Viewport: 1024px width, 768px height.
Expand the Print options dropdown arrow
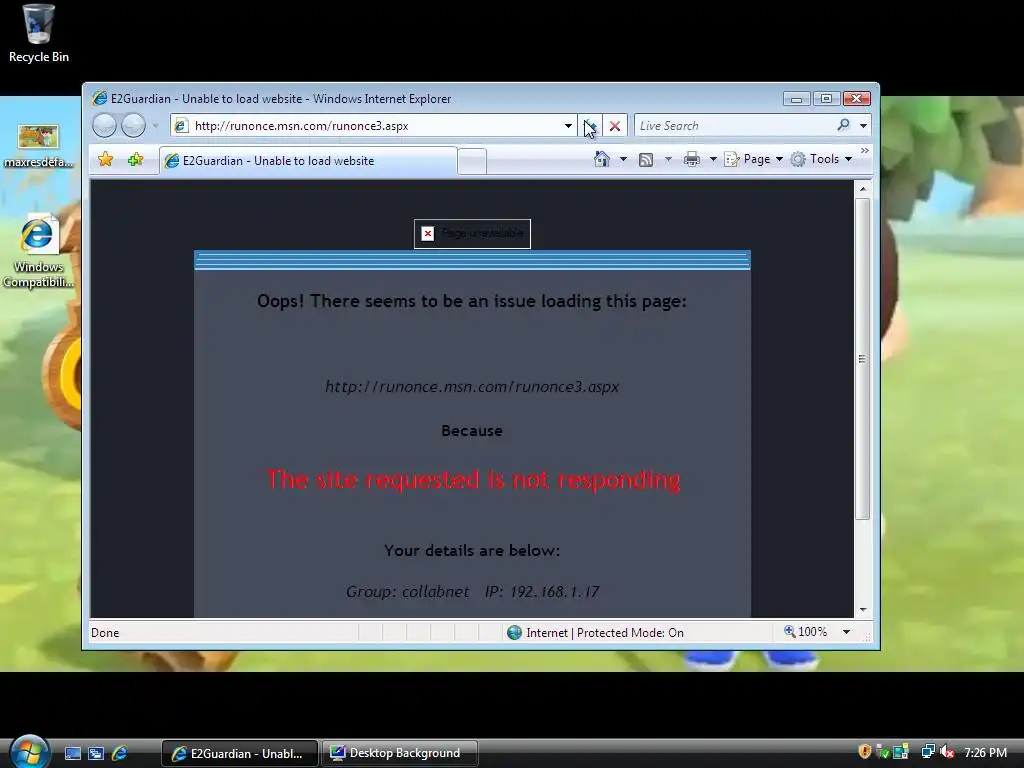(x=712, y=159)
